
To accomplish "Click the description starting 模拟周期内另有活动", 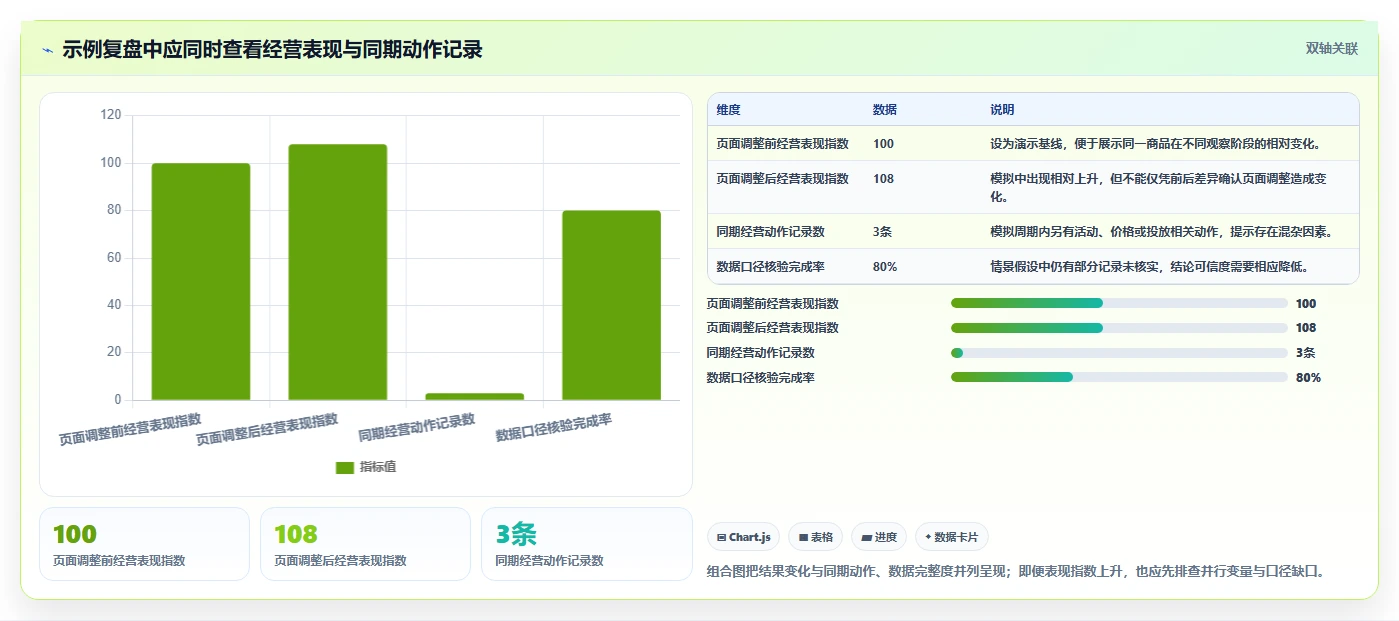I will point(1162,232).
